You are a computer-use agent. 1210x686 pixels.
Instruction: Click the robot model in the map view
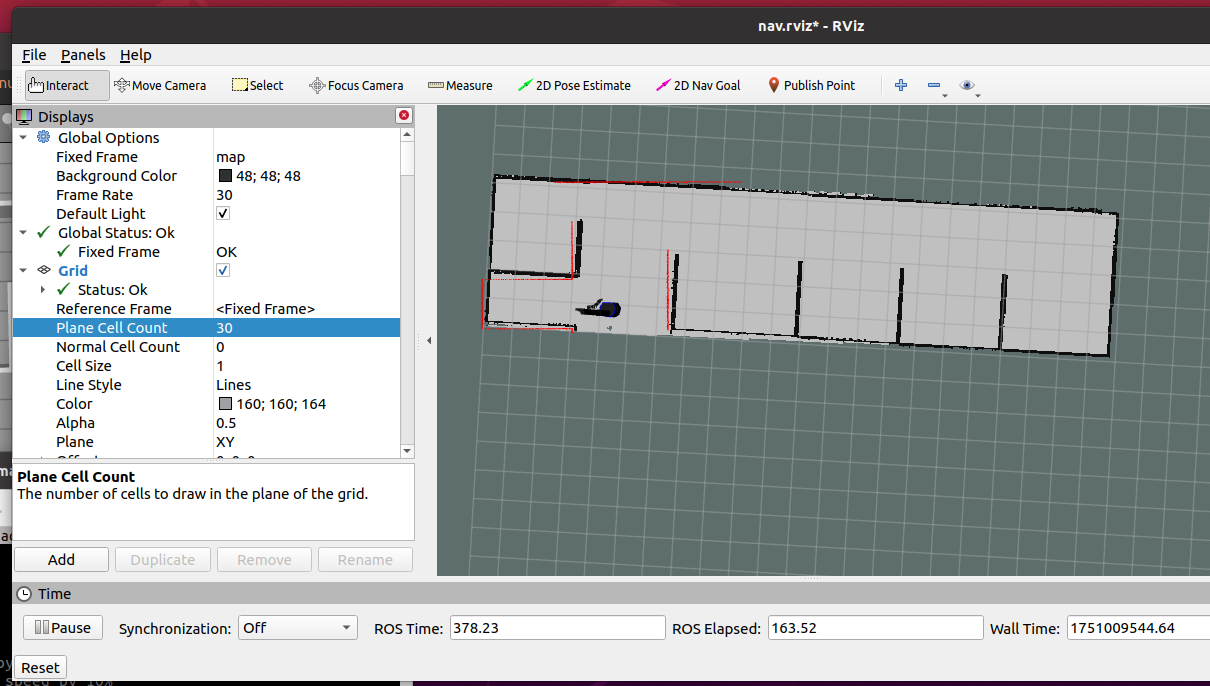pyautogui.click(x=601, y=309)
